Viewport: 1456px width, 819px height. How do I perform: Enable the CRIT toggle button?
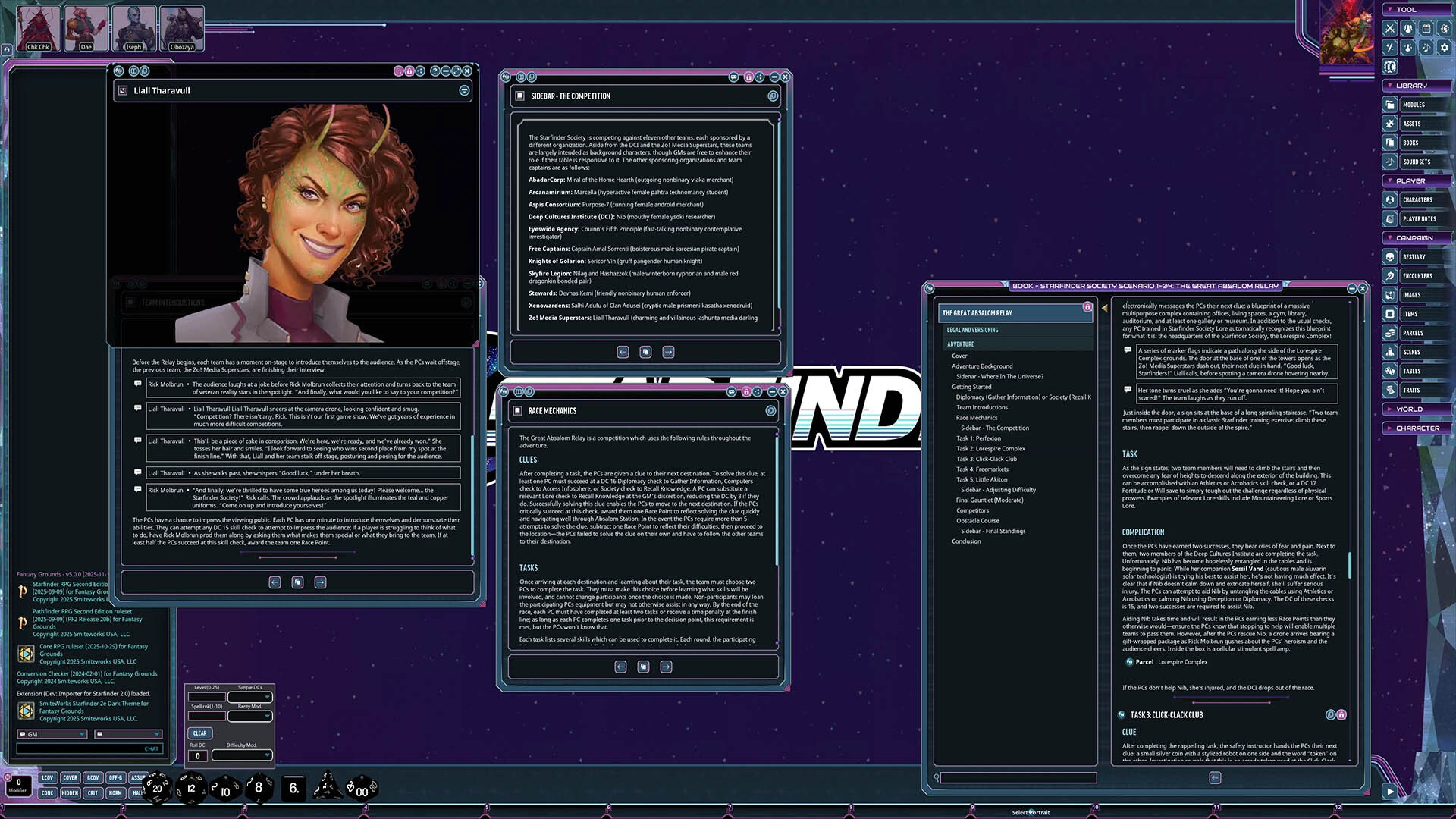[93, 793]
